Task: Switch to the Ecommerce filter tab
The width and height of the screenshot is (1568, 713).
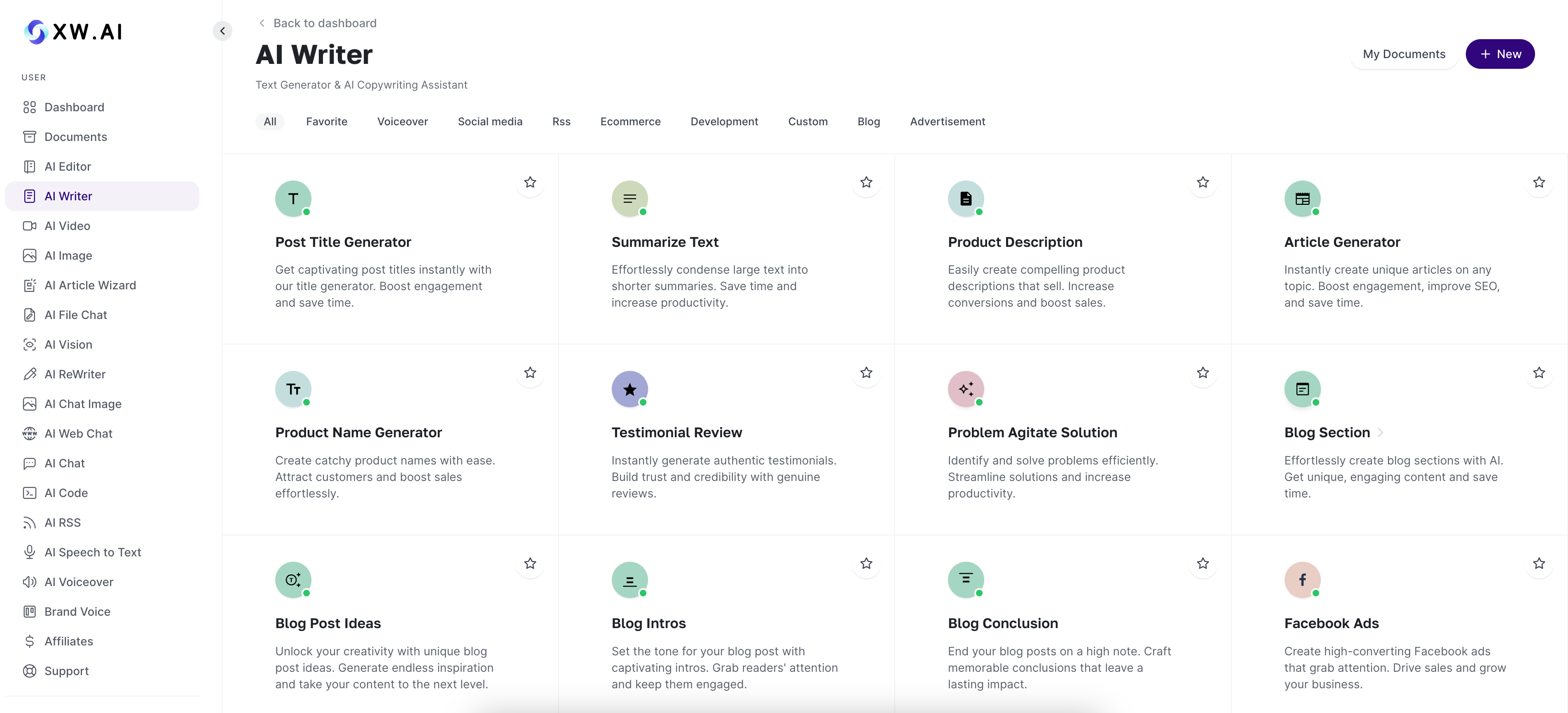Action: tap(630, 121)
